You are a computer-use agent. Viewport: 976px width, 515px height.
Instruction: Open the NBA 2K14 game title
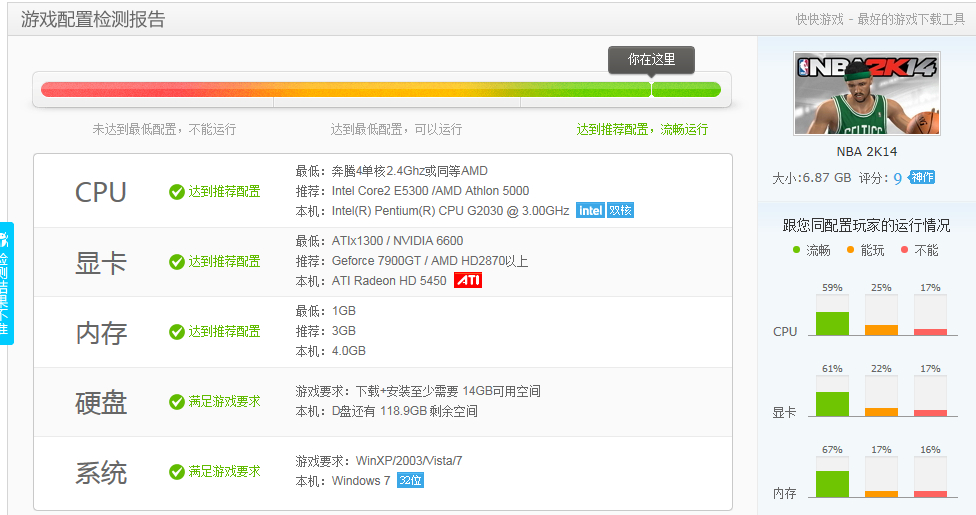[866, 151]
